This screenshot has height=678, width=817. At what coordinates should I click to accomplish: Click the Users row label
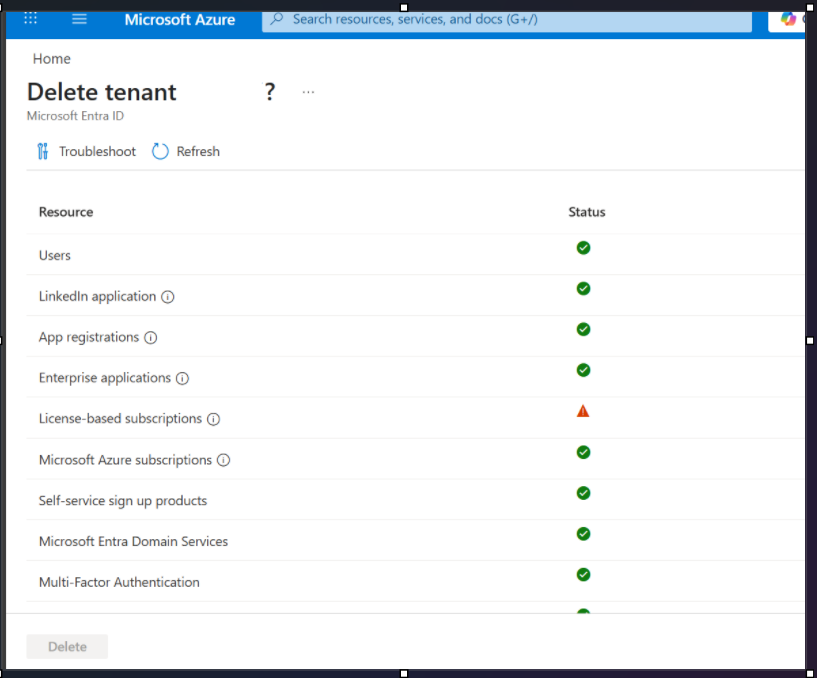(55, 255)
